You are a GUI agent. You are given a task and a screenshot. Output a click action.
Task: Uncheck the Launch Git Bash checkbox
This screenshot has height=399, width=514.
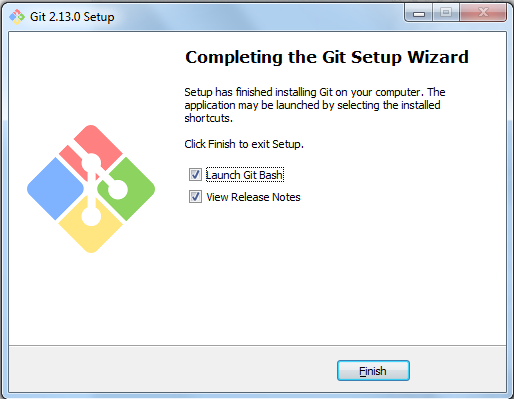tap(195, 174)
